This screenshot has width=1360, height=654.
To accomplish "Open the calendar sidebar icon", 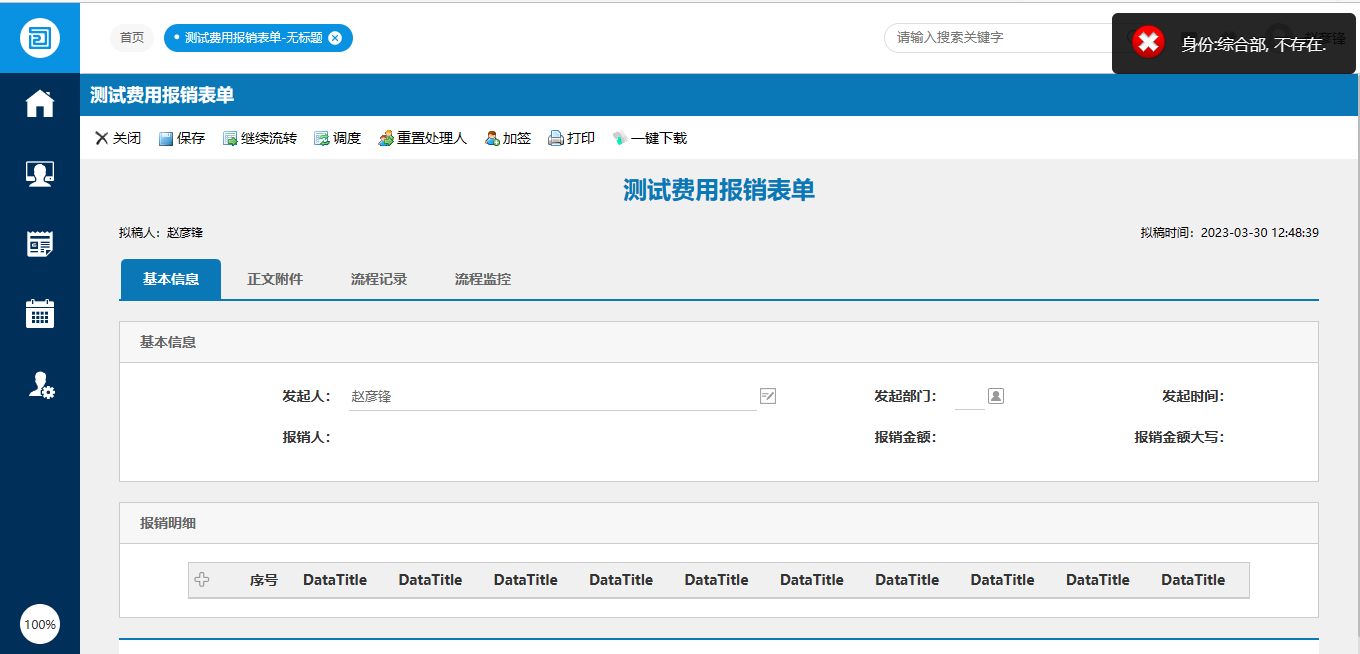I will pos(40,314).
